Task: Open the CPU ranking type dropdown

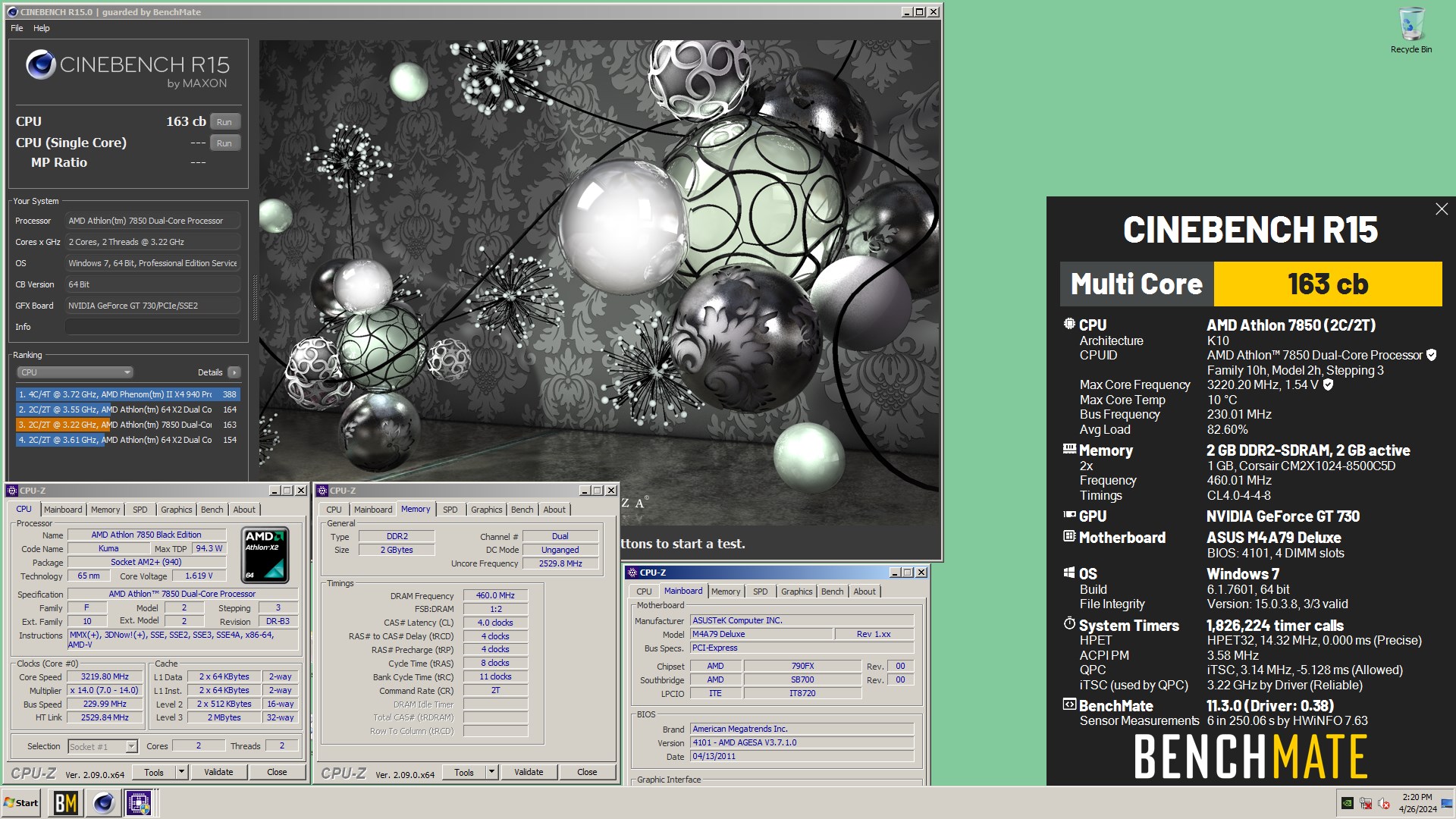Action: [x=75, y=372]
